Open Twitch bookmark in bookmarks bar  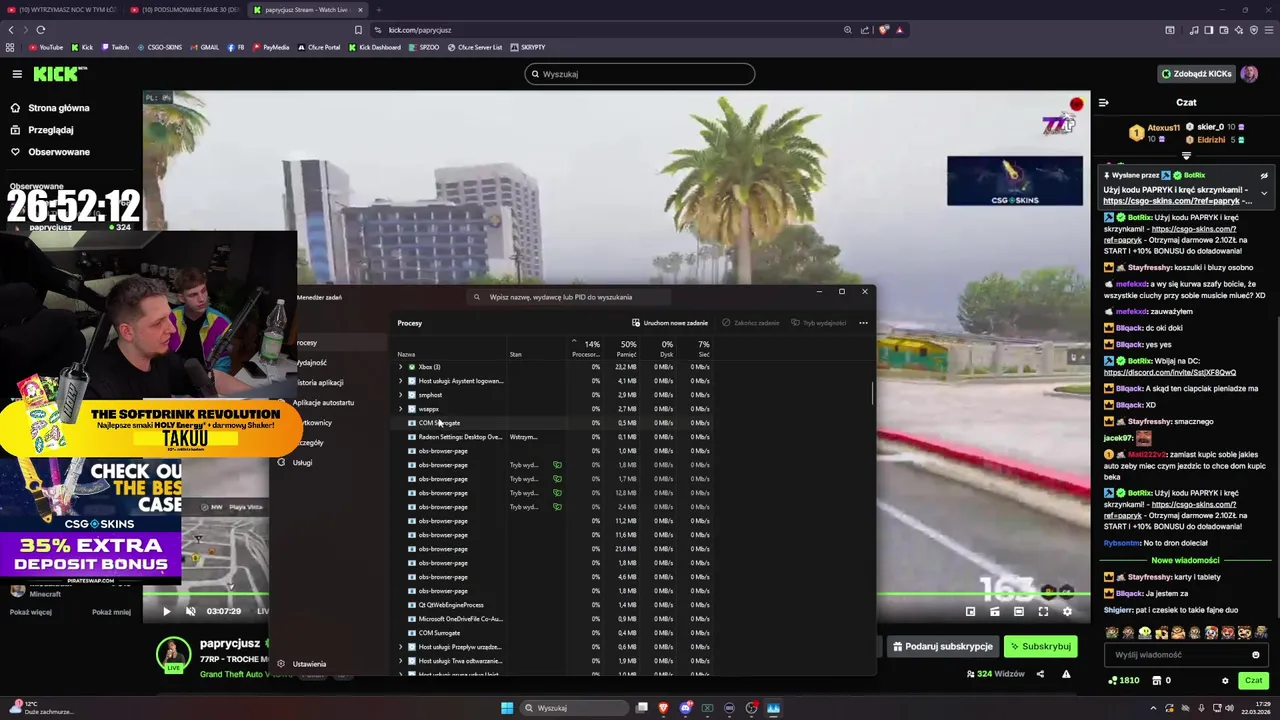[114, 47]
